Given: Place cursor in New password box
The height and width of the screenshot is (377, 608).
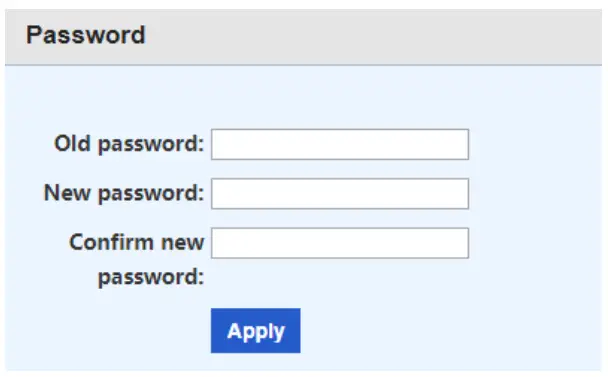Looking at the screenshot, I should pyautogui.click(x=340, y=194).
